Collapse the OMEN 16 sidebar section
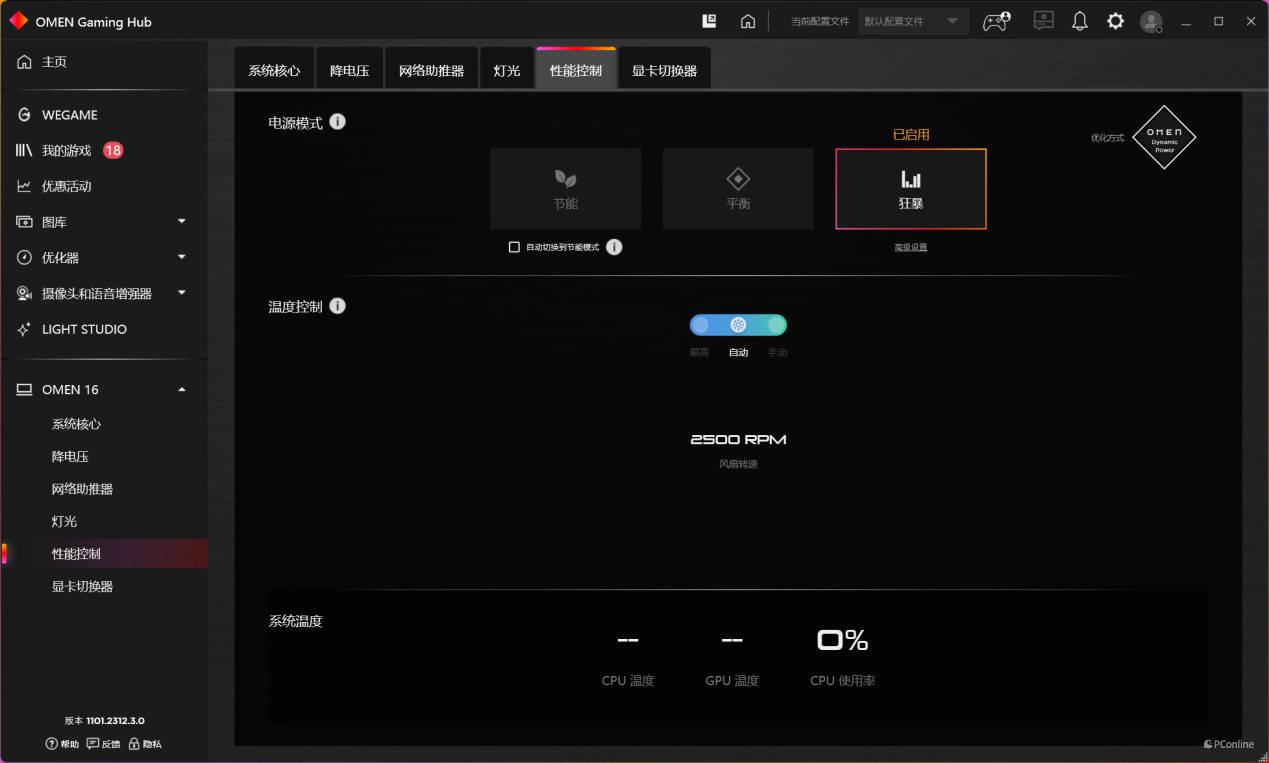The image size is (1269, 763). (x=181, y=390)
